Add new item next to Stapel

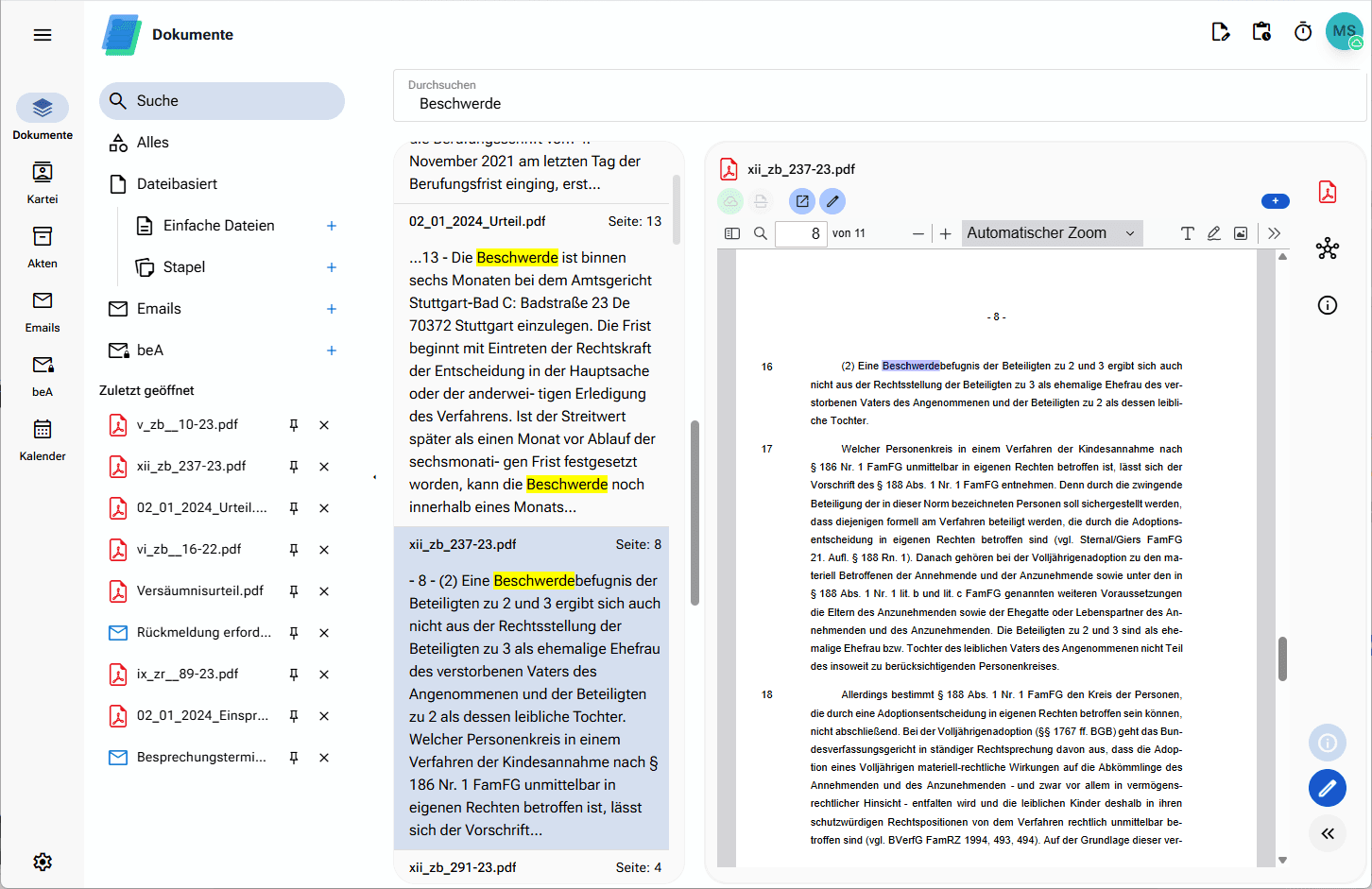[x=332, y=267]
